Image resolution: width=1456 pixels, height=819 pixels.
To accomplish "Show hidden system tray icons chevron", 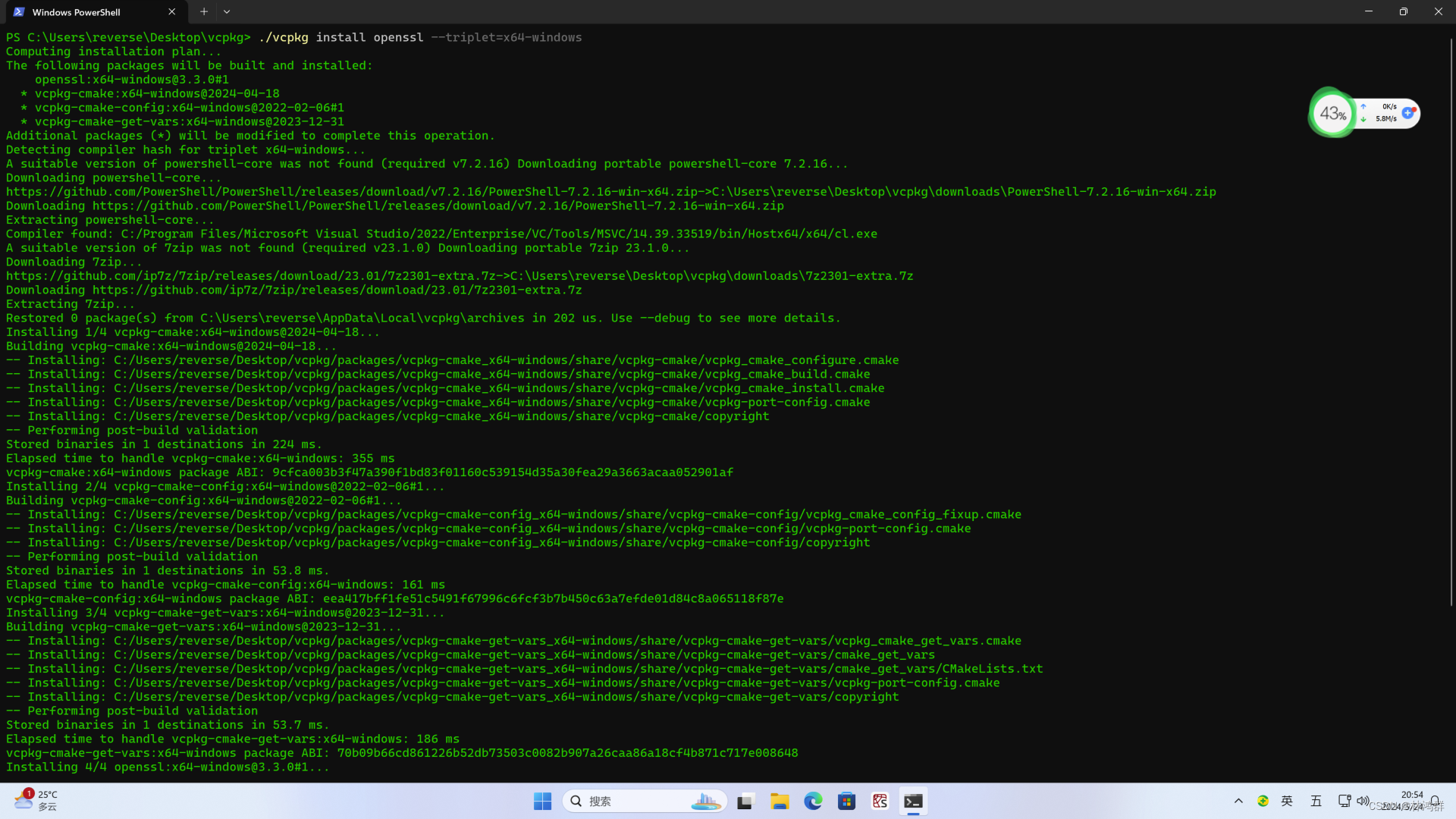I will [1238, 802].
